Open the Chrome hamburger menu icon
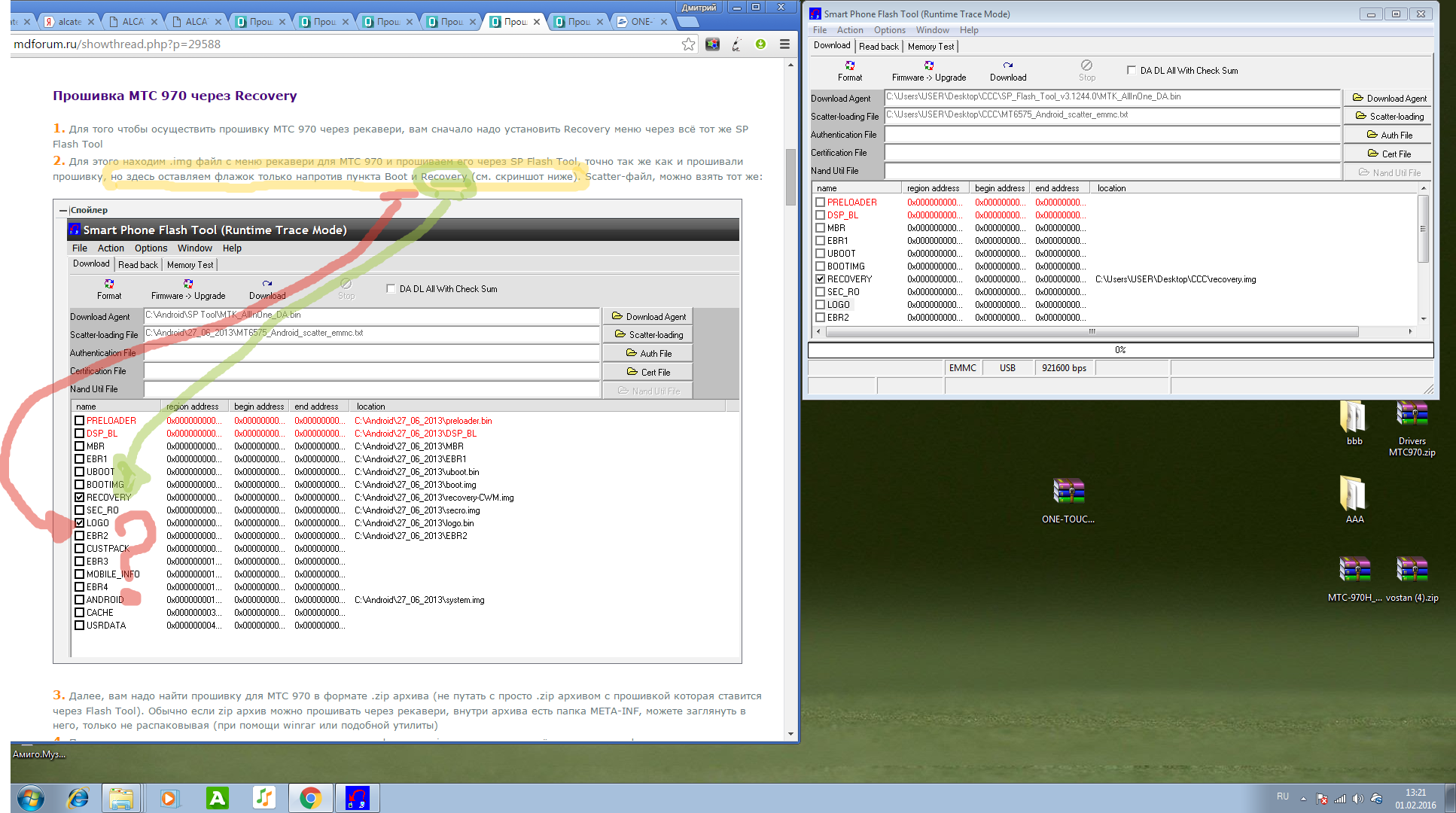This screenshot has width=1456, height=813. pyautogui.click(x=784, y=44)
